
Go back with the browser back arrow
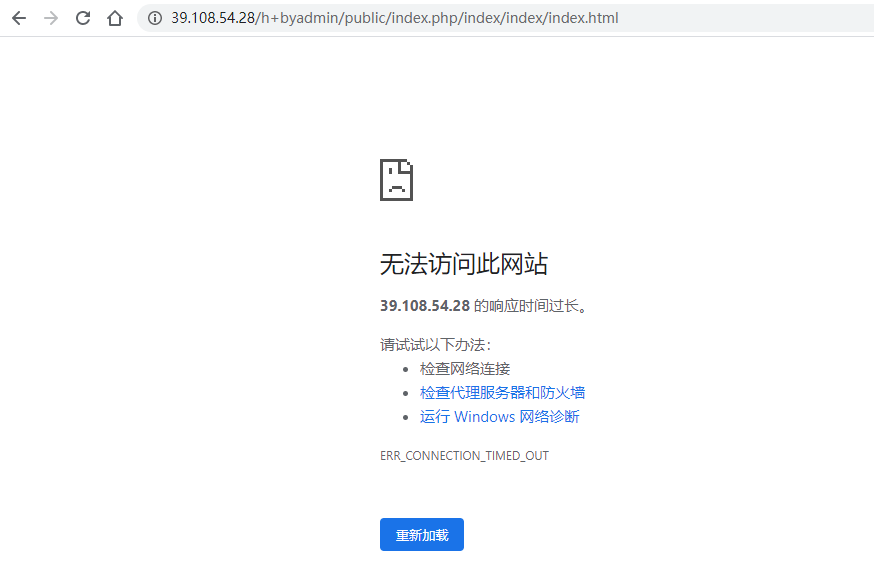19,18
